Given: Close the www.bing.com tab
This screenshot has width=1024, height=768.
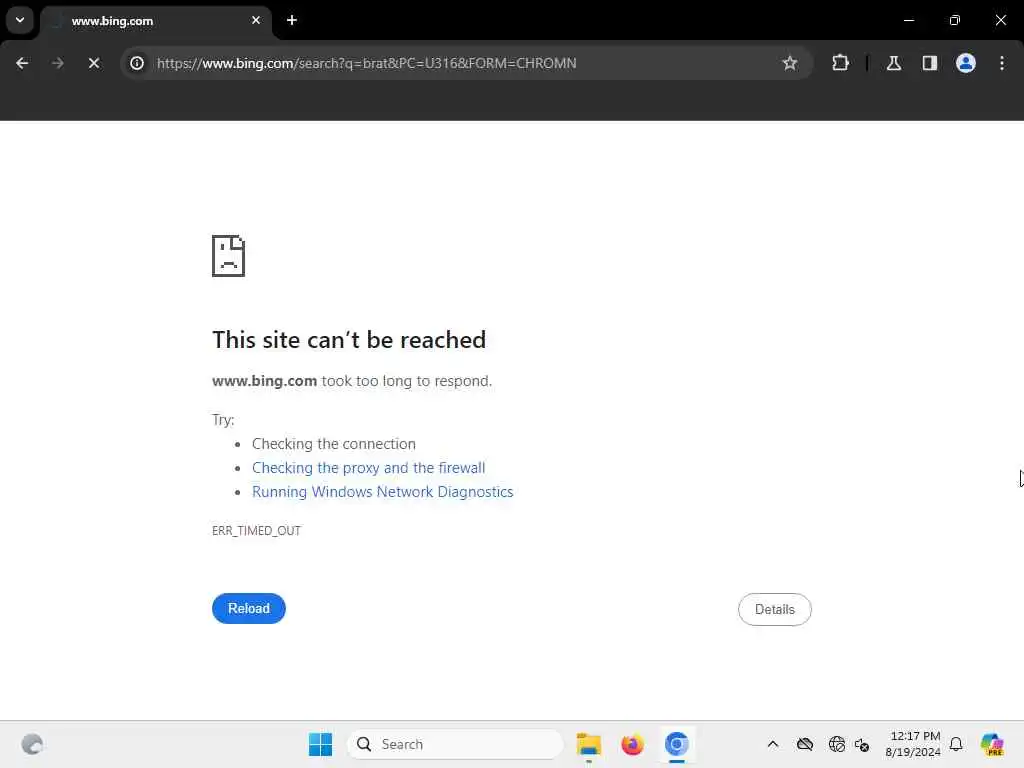Looking at the screenshot, I should tap(256, 20).
